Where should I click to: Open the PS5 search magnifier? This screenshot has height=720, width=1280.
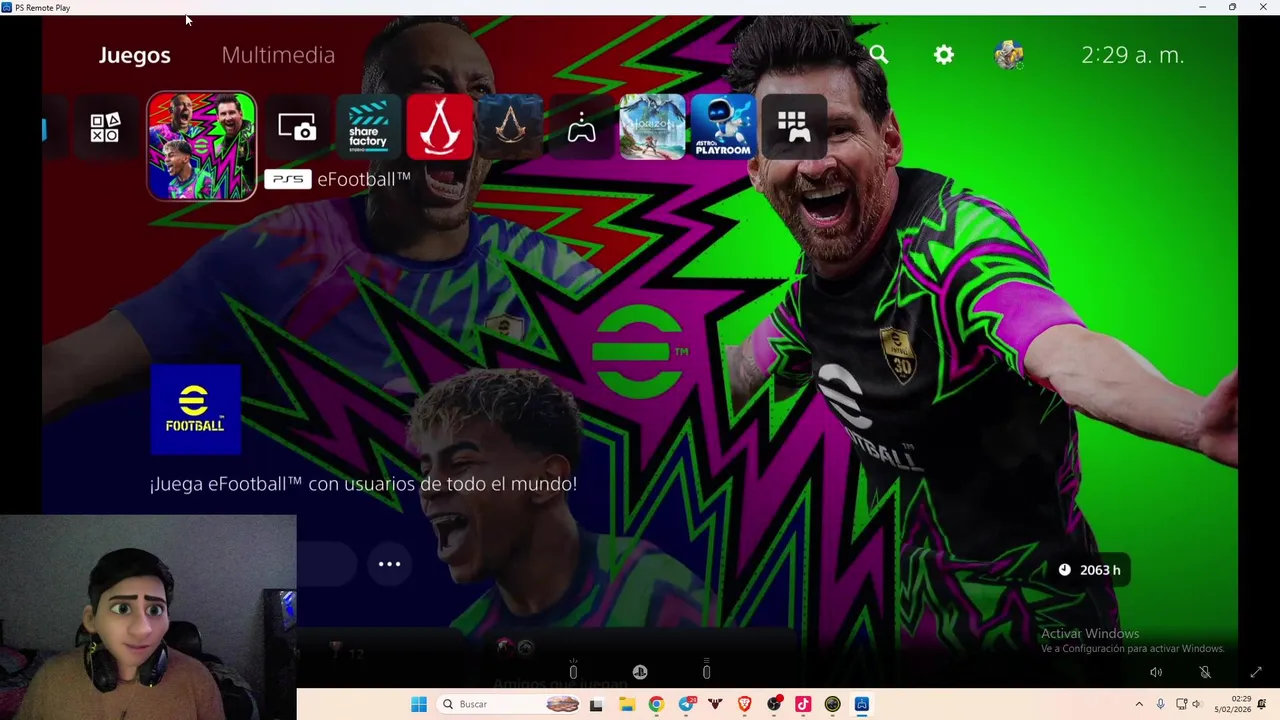(879, 55)
